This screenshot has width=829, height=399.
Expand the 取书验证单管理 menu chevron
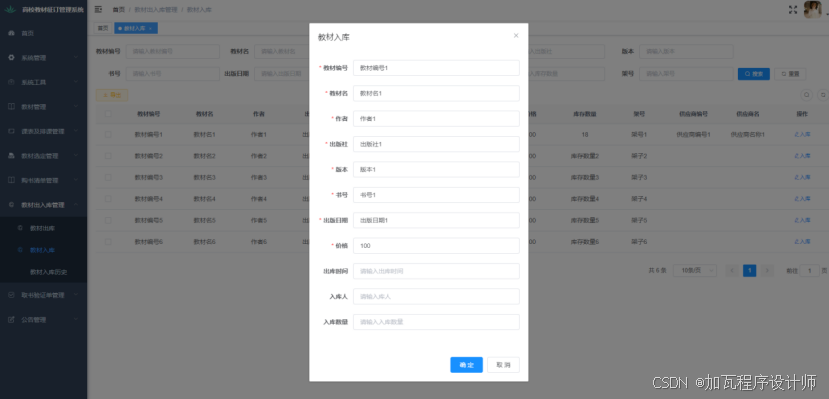click(76, 295)
